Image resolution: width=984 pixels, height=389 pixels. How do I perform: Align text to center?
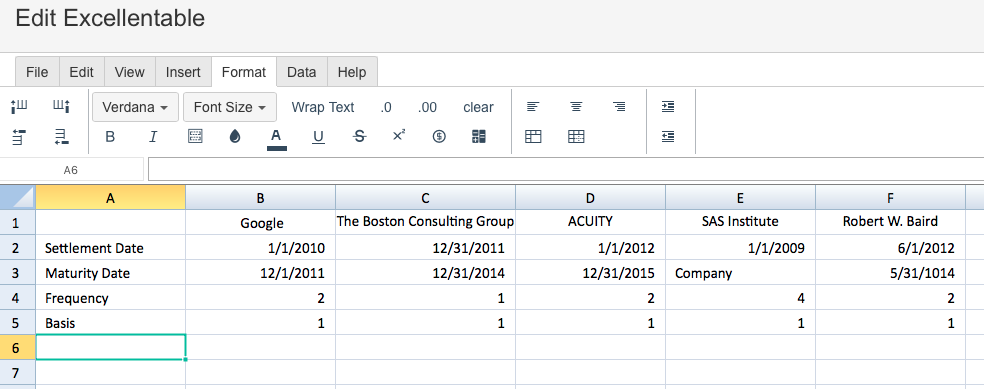576,107
